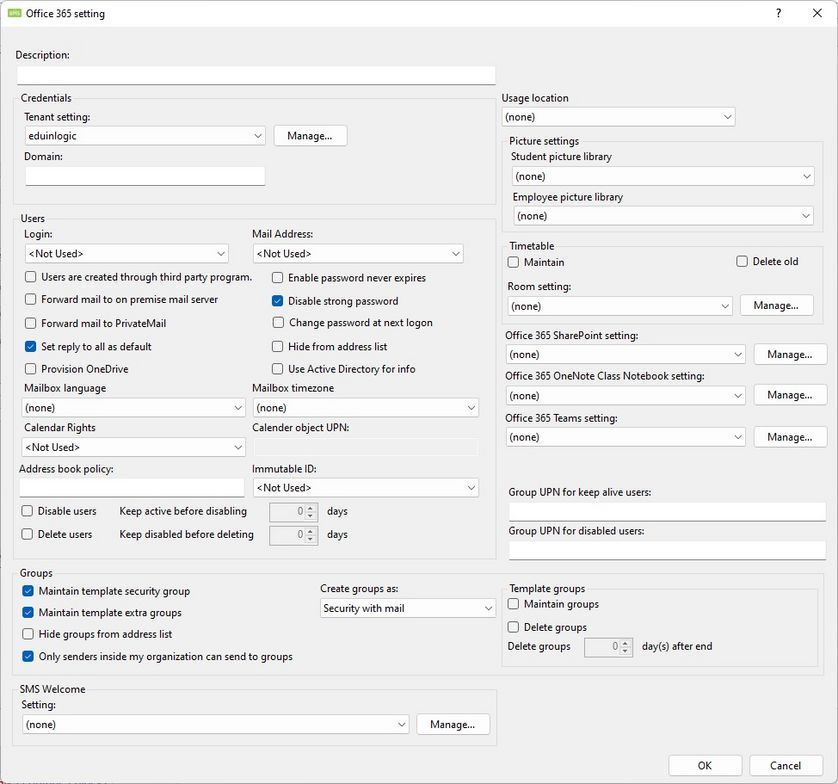The height and width of the screenshot is (784, 838).
Task: Expand the Usage location dropdown
Action: click(x=618, y=117)
